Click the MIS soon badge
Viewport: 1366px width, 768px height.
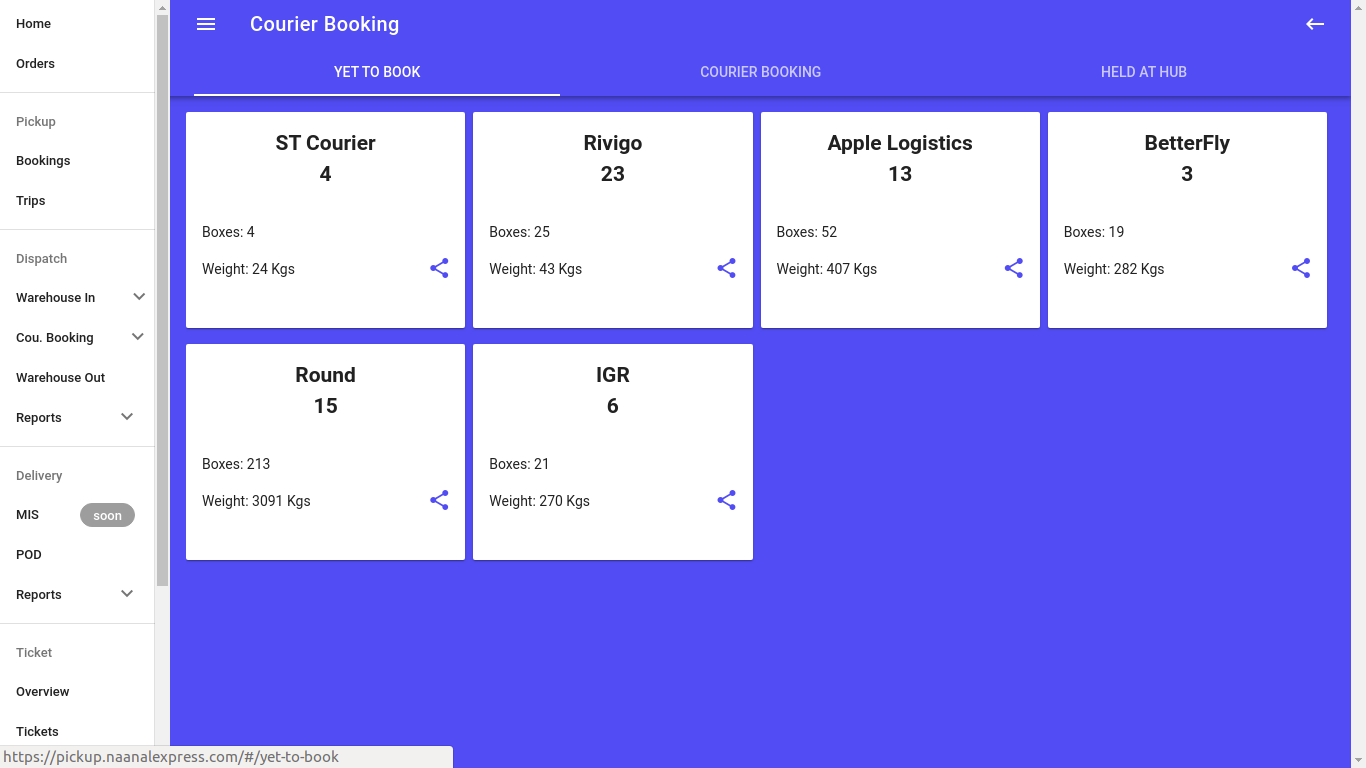pos(107,516)
